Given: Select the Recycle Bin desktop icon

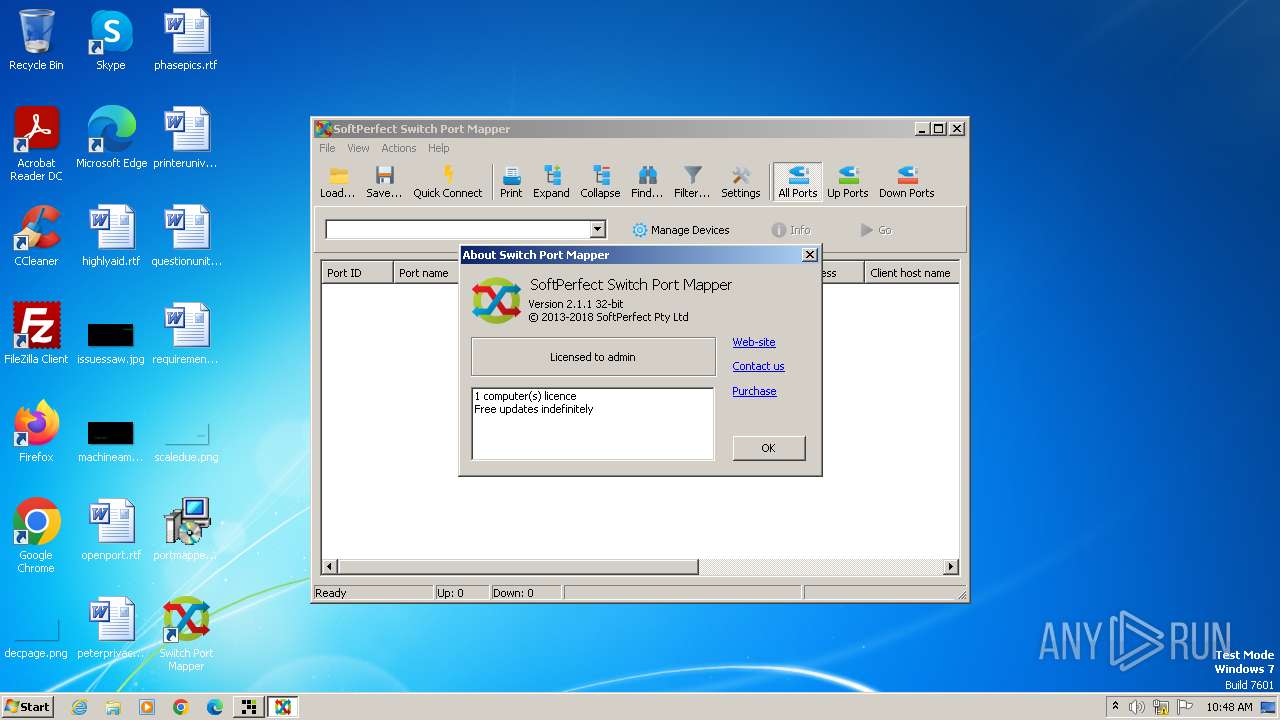Looking at the screenshot, I should (x=36, y=40).
